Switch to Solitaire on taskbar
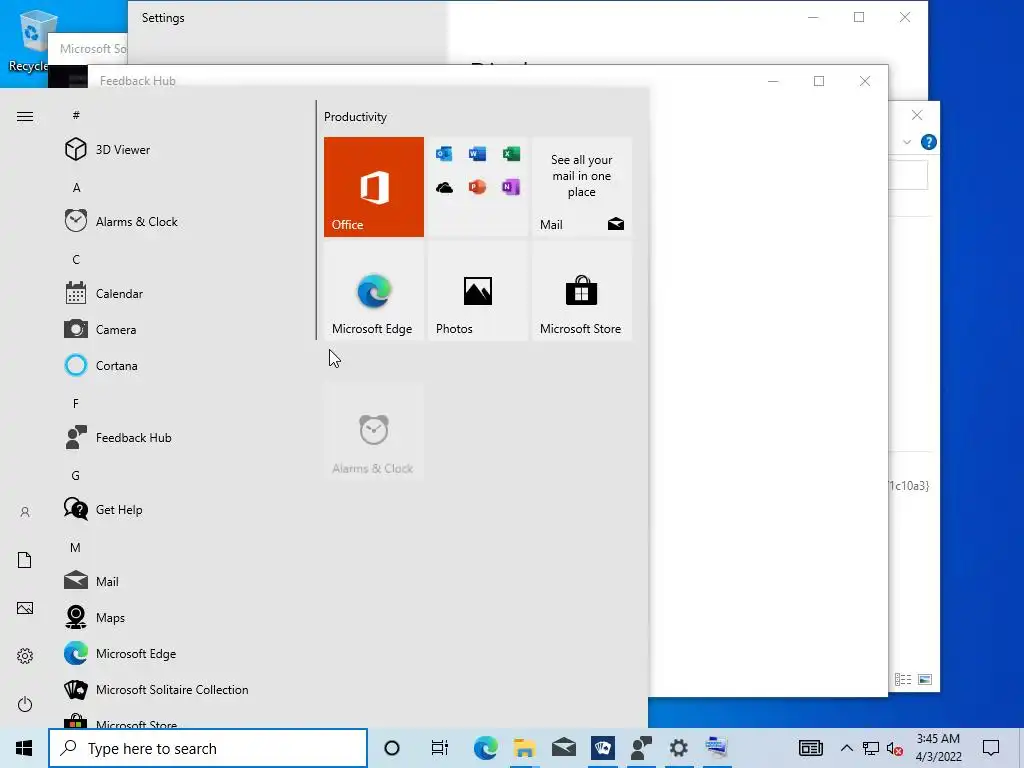The height and width of the screenshot is (768, 1024). pyautogui.click(x=602, y=748)
